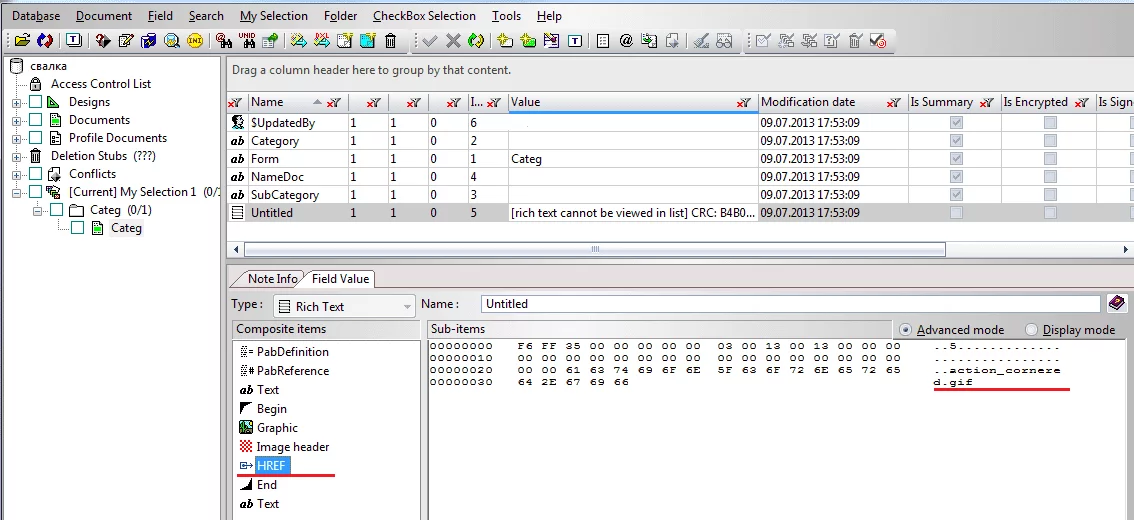Select the Graphic composite item

coord(277,428)
